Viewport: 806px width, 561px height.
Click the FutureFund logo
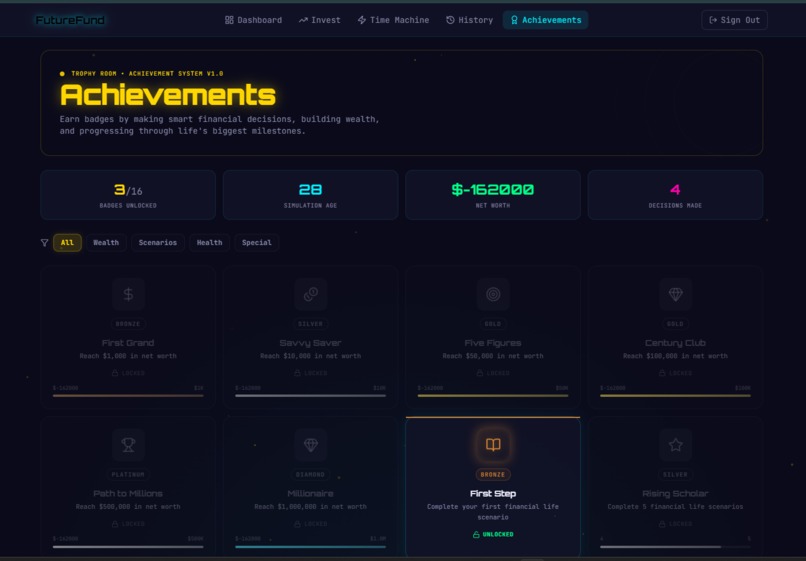70,20
